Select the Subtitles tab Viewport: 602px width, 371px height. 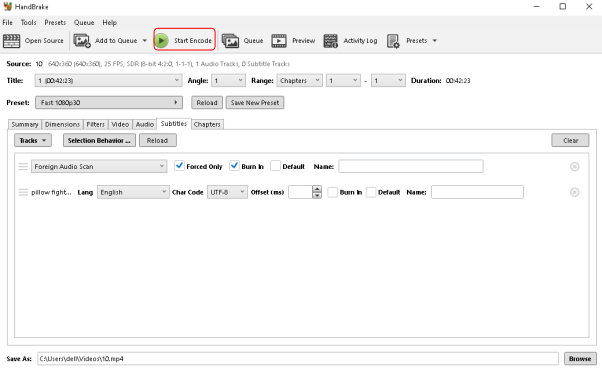(174, 124)
